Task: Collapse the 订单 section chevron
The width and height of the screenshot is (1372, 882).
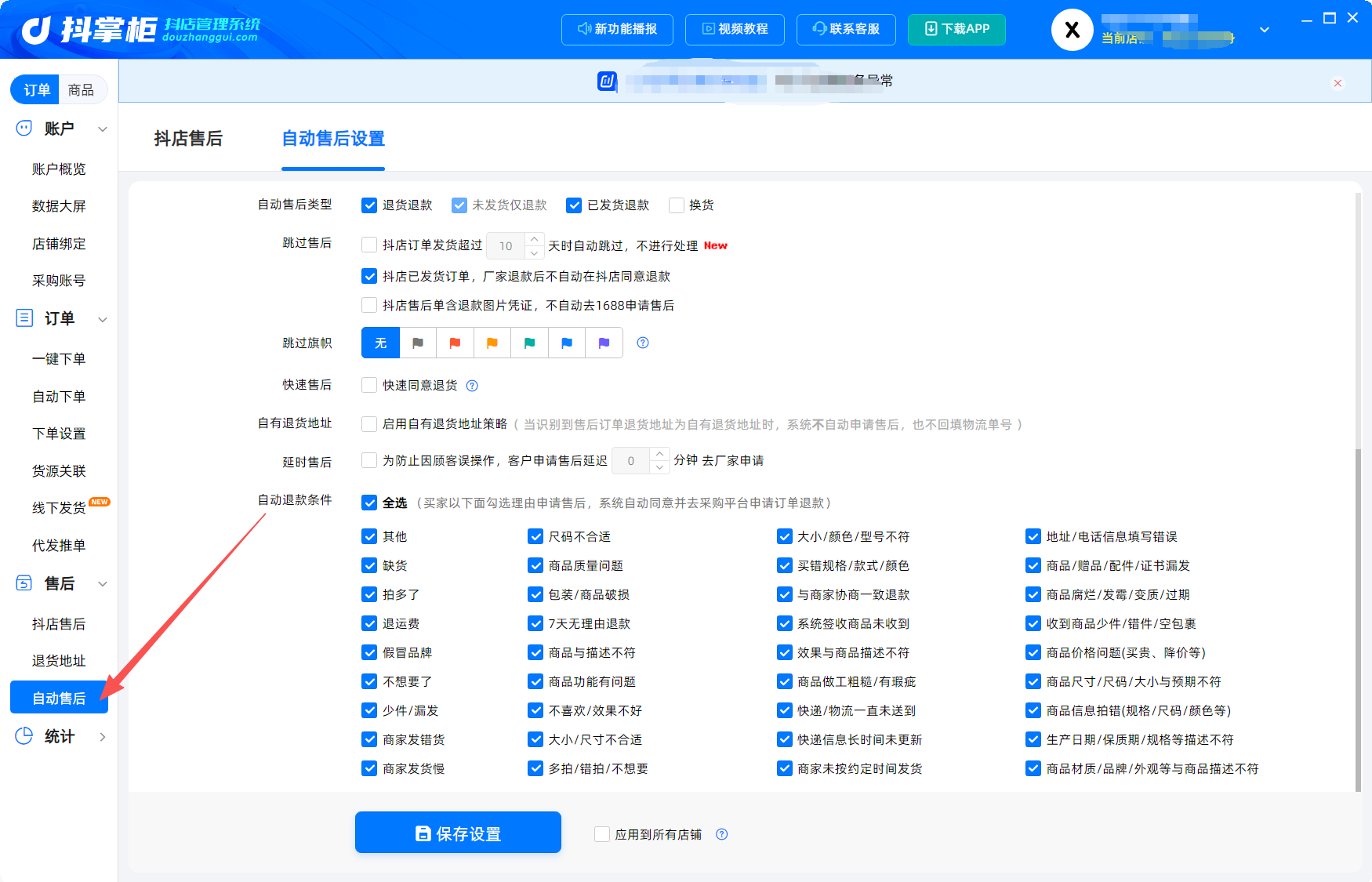Action: 102,319
